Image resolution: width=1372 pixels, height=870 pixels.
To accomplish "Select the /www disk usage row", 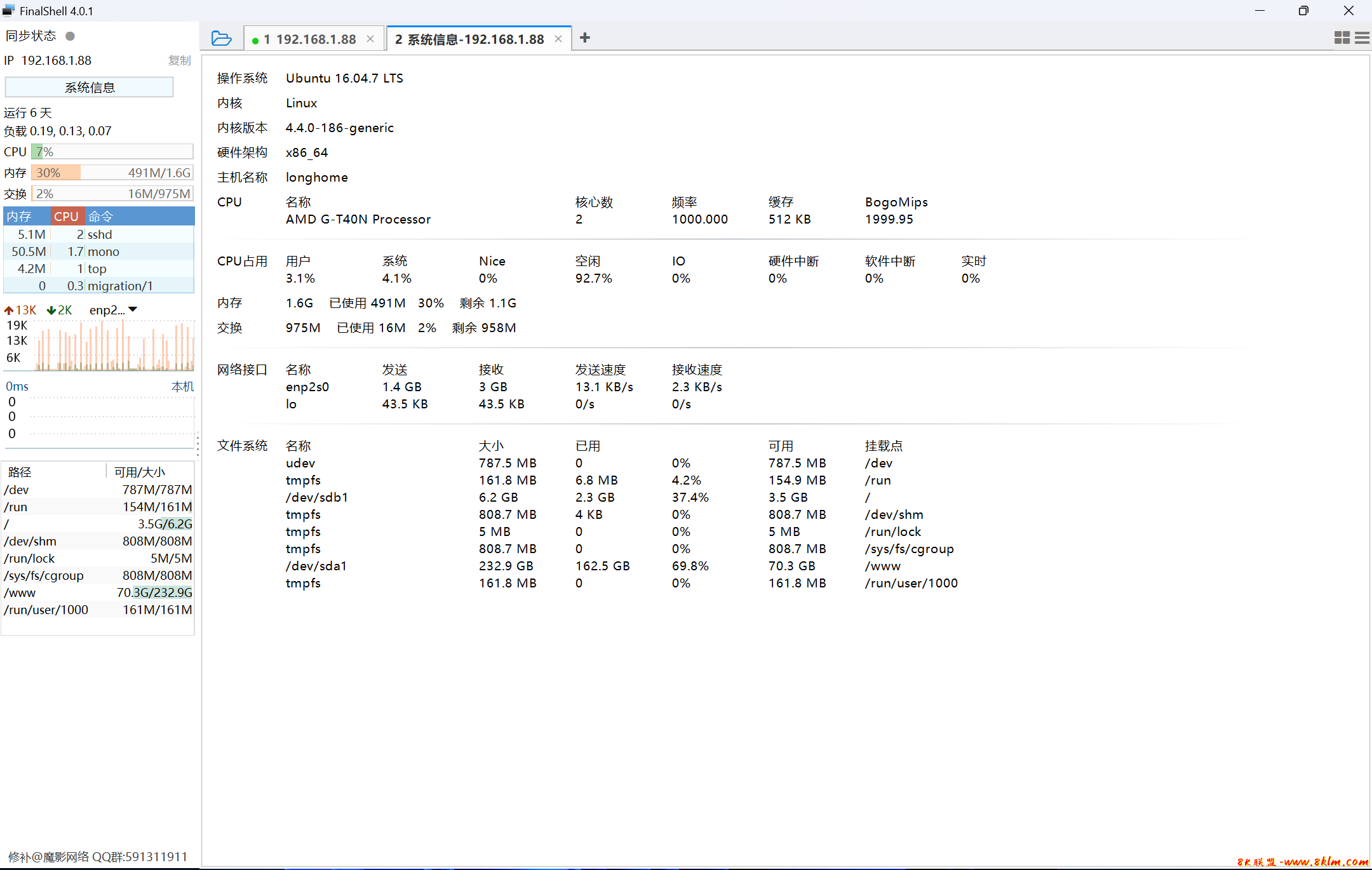I will coord(98,592).
